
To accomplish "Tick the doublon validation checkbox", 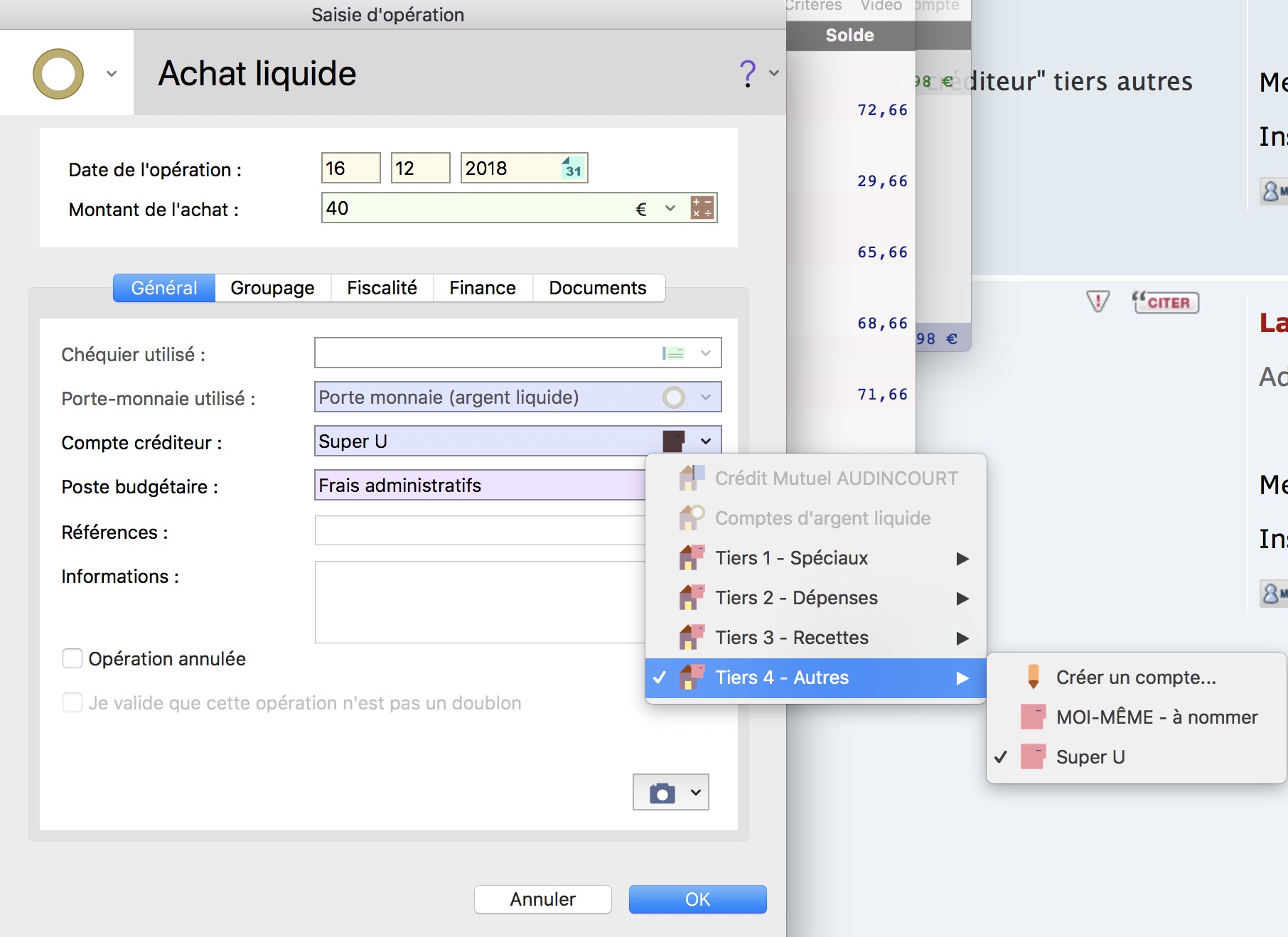I will [x=73, y=702].
